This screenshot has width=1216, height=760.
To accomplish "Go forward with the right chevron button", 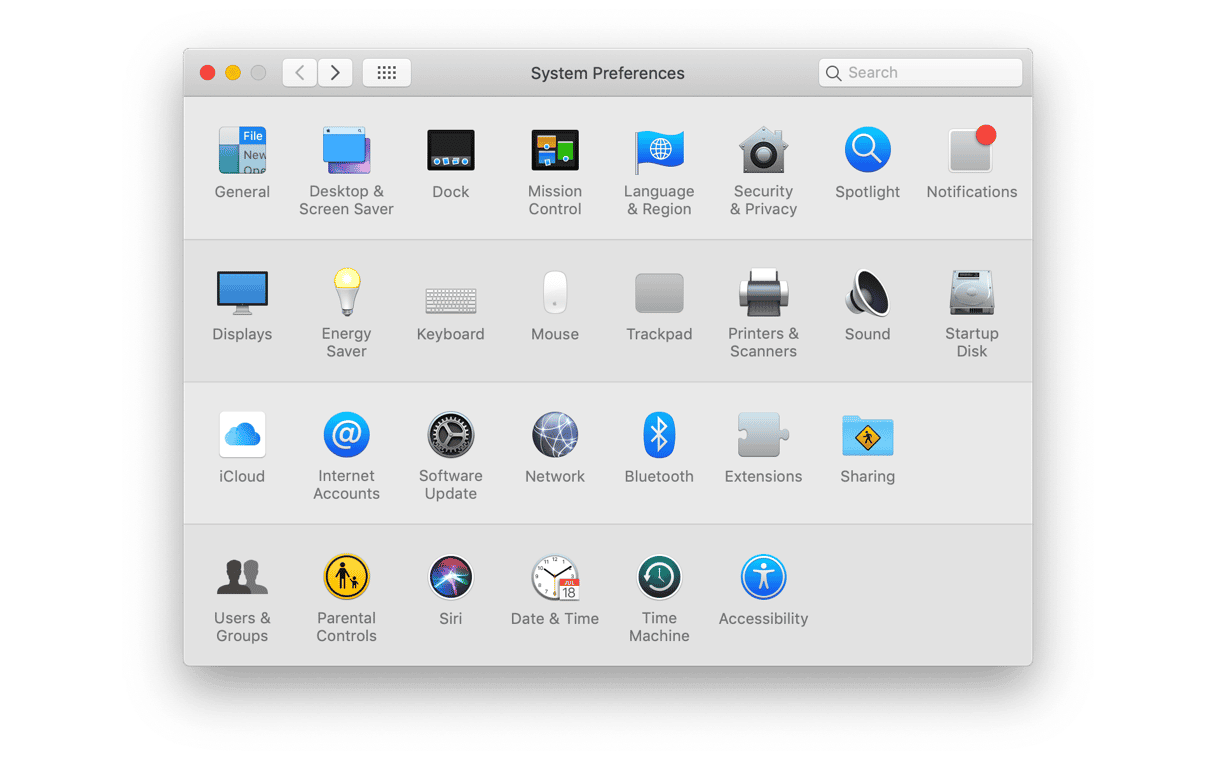I will point(335,73).
